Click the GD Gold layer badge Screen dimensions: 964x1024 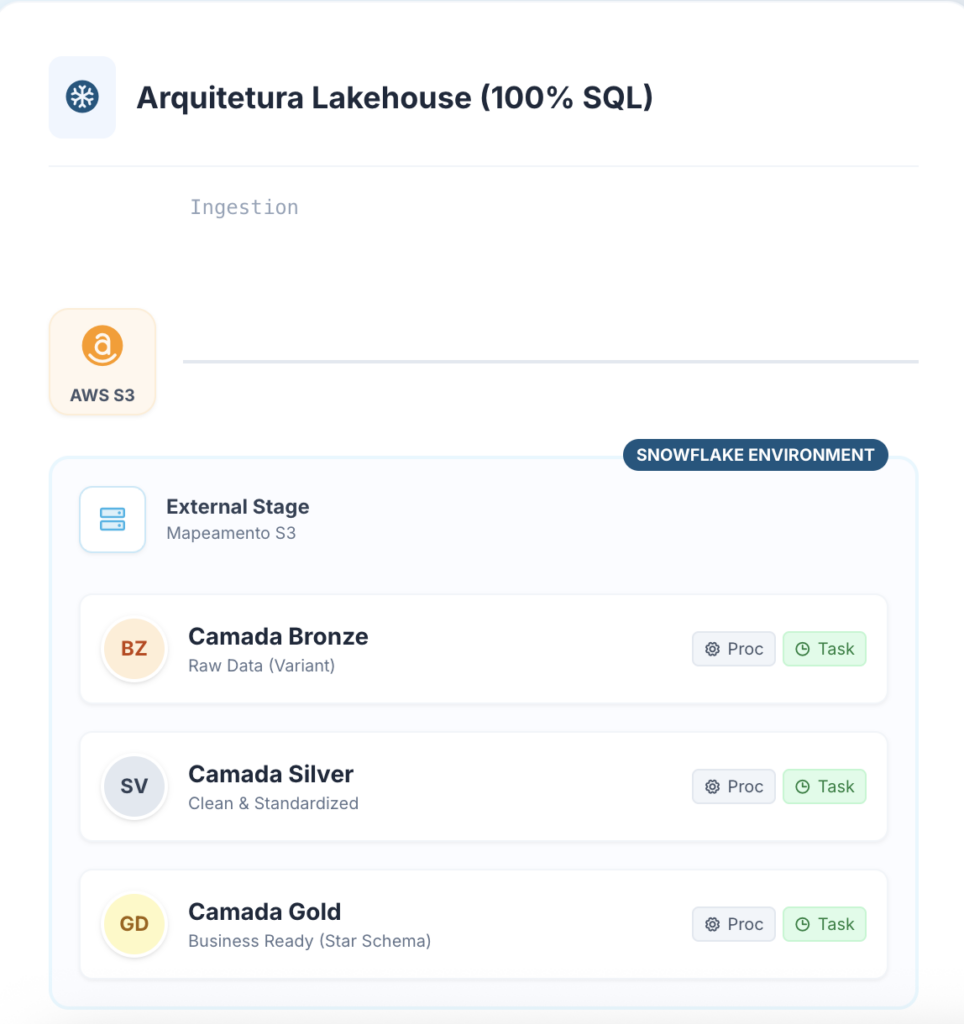[134, 924]
